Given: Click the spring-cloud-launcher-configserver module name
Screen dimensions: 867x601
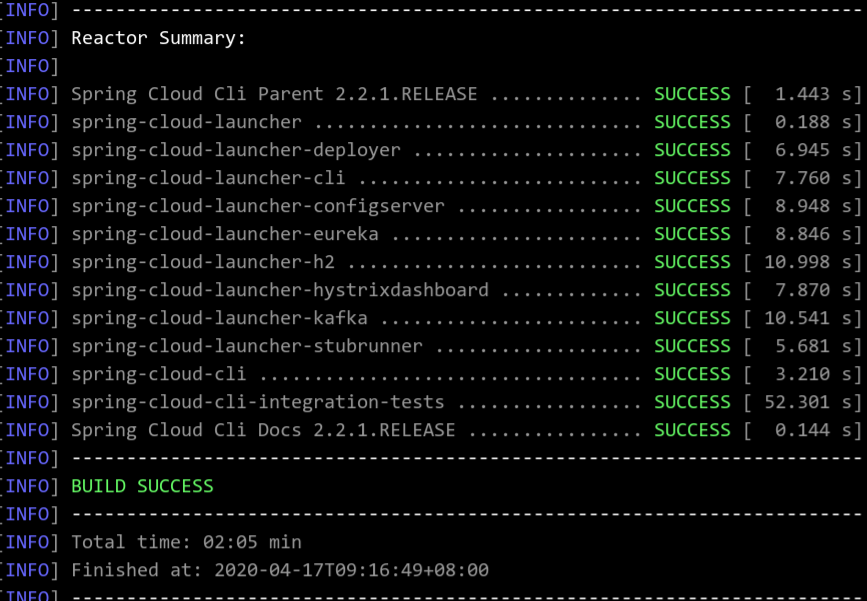Looking at the screenshot, I should pos(258,206).
